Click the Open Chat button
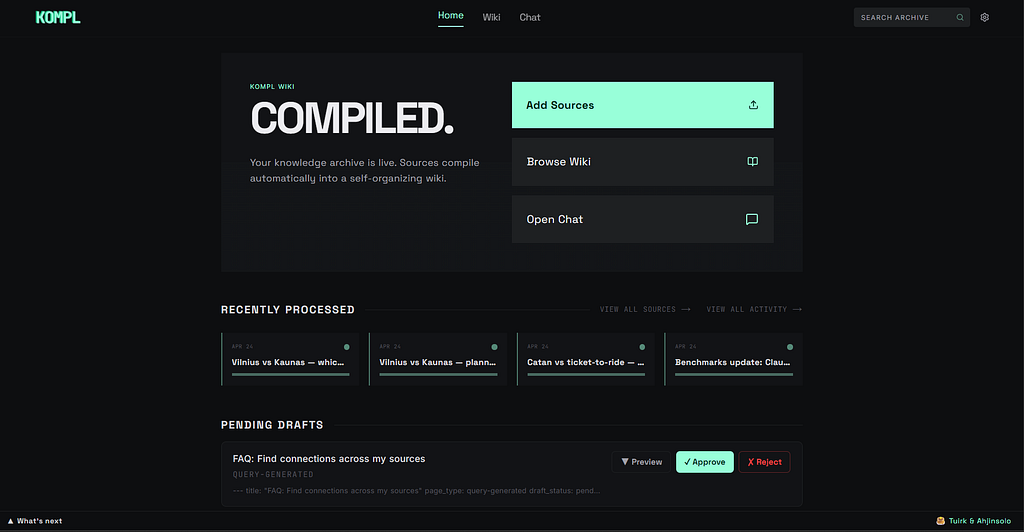This screenshot has width=1024, height=532. 643,219
